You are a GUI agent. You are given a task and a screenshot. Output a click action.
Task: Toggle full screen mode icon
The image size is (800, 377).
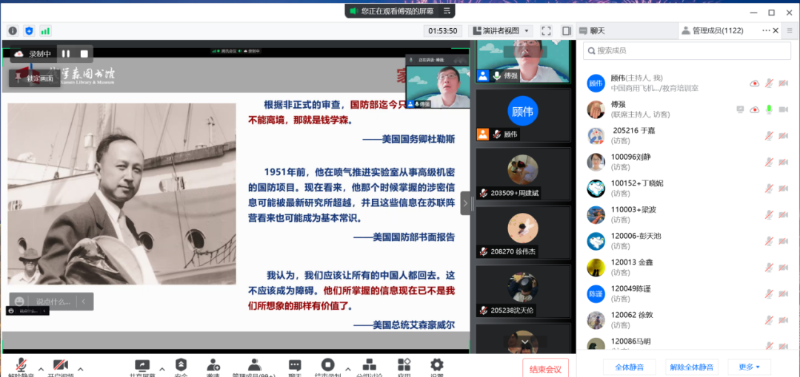(x=546, y=31)
